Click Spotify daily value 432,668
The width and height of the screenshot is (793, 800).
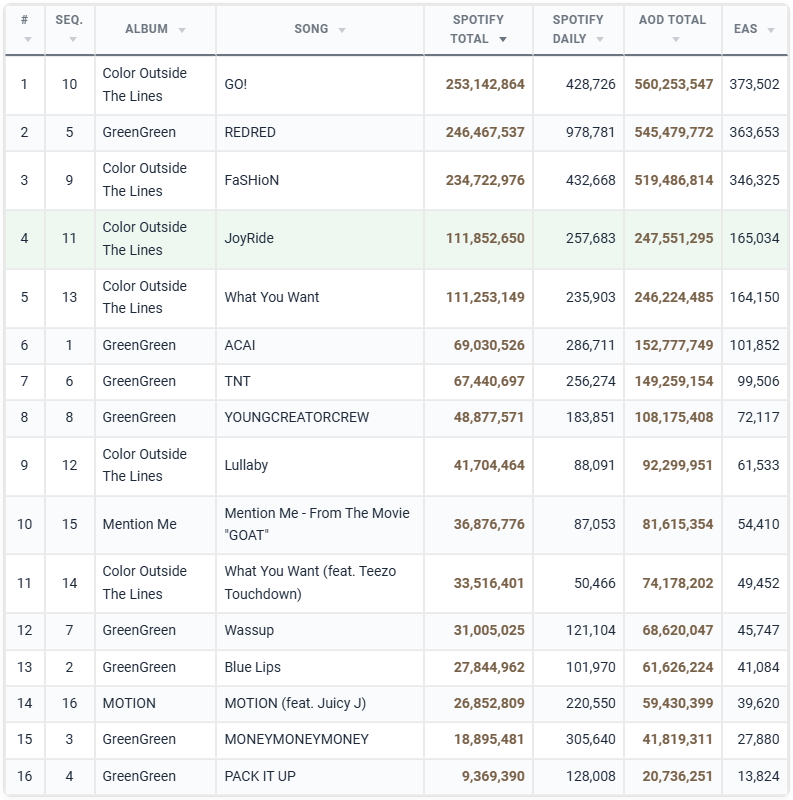pyautogui.click(x=590, y=180)
